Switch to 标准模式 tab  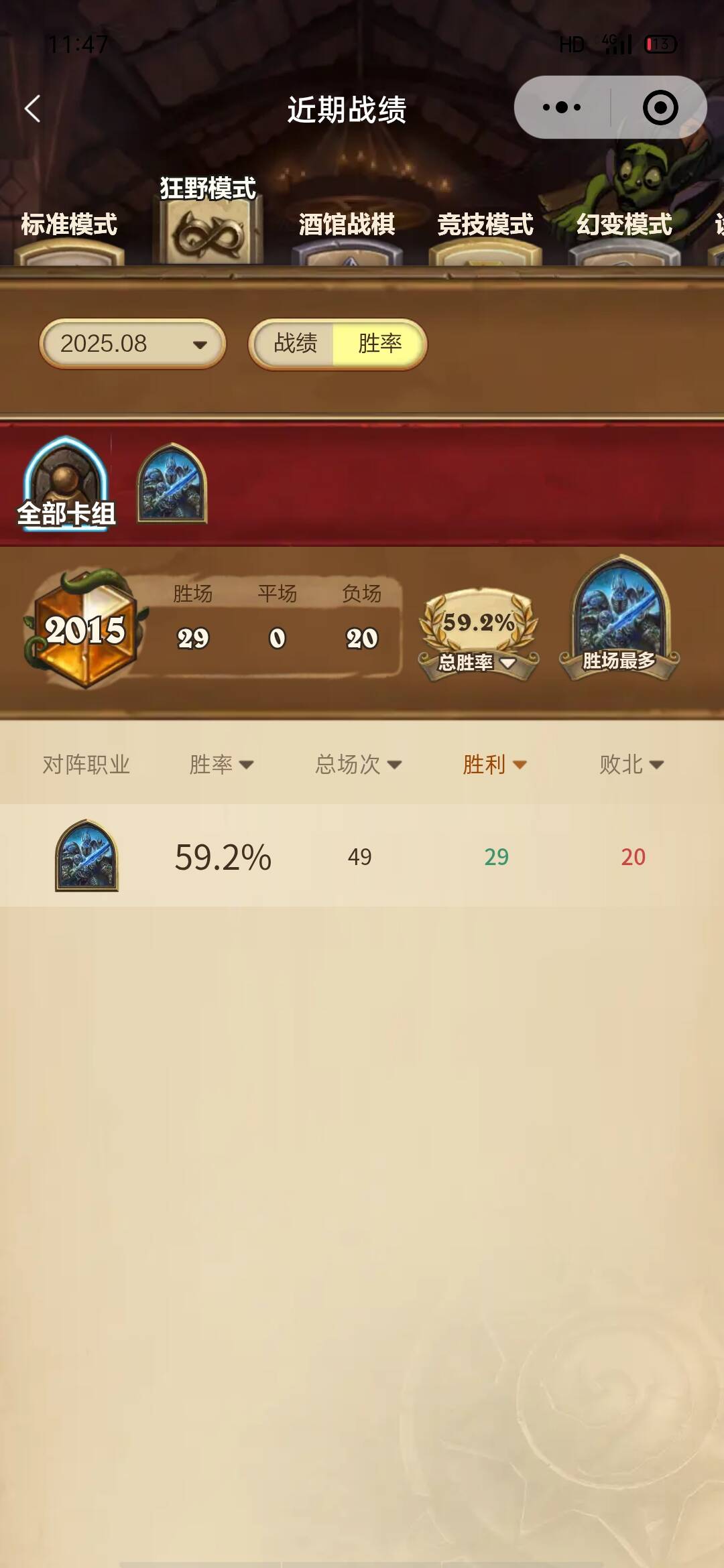[69, 225]
